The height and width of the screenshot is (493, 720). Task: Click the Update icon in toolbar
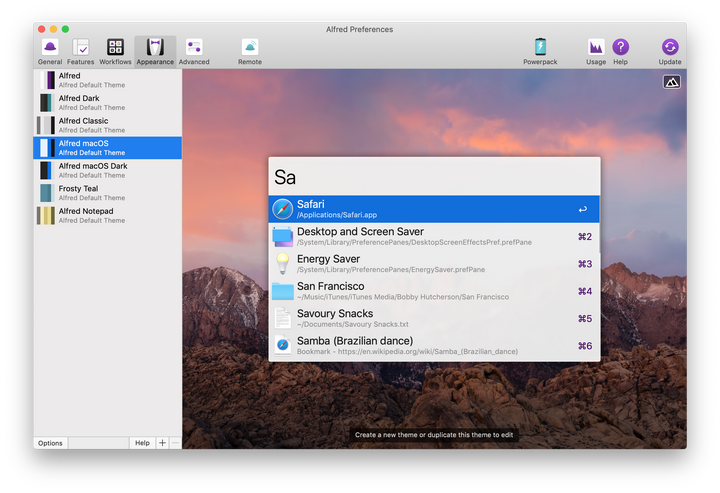click(670, 50)
